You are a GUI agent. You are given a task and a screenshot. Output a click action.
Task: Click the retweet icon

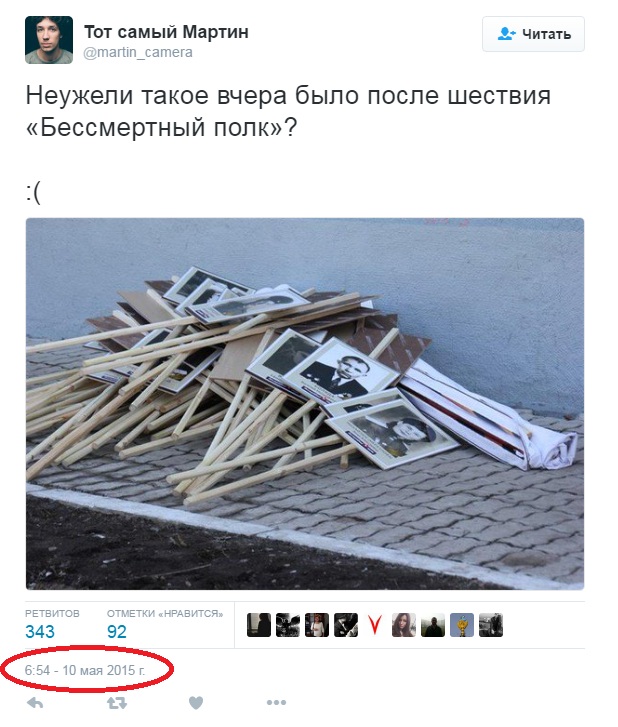point(116,703)
